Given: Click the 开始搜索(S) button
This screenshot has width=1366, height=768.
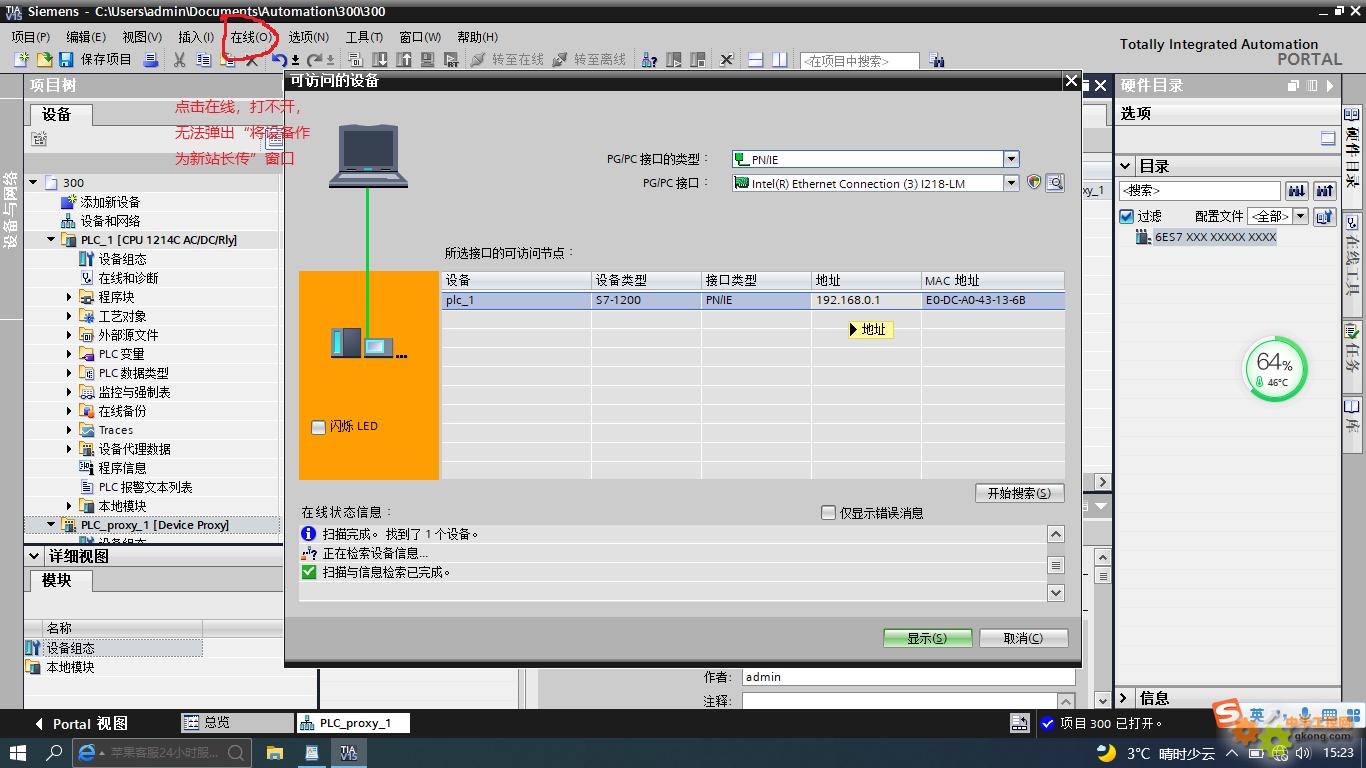Looking at the screenshot, I should [x=1019, y=493].
